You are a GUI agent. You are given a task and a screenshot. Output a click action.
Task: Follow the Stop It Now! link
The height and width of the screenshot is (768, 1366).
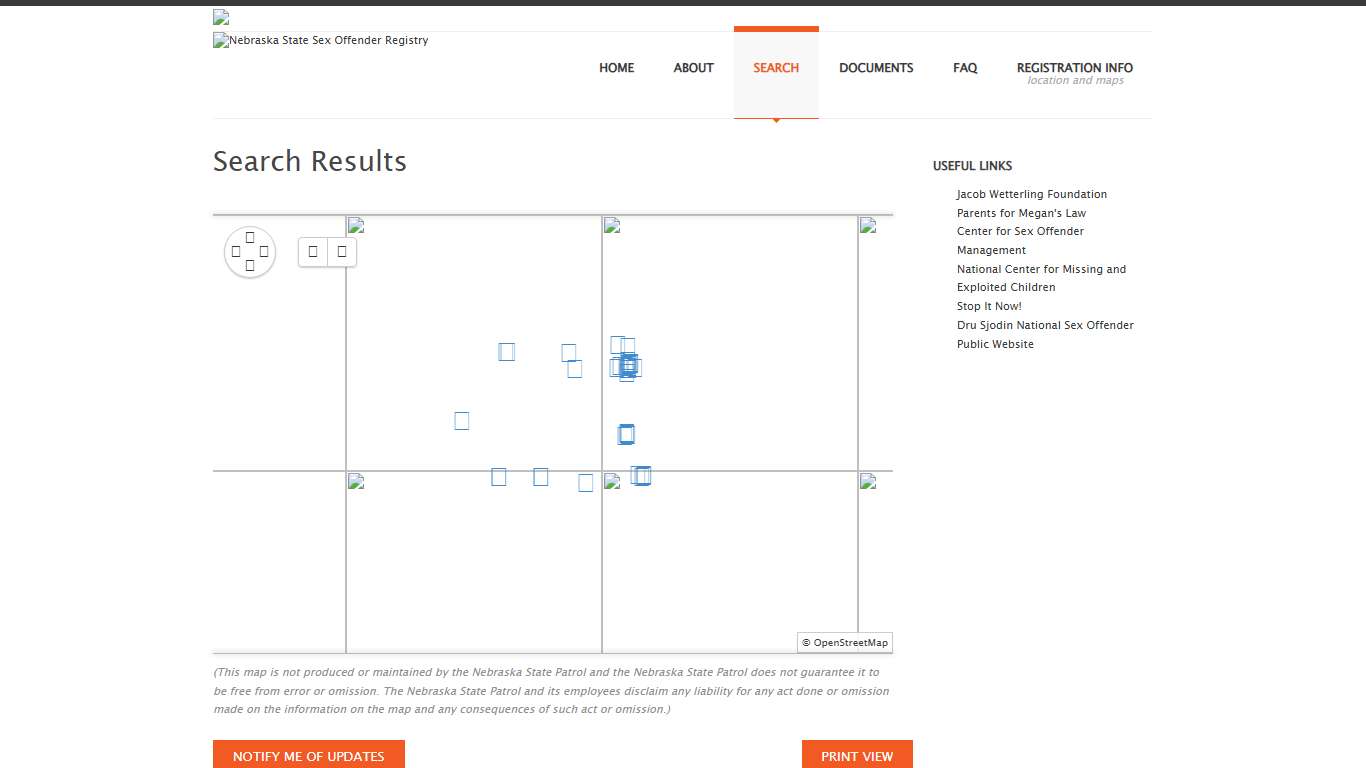[989, 307]
